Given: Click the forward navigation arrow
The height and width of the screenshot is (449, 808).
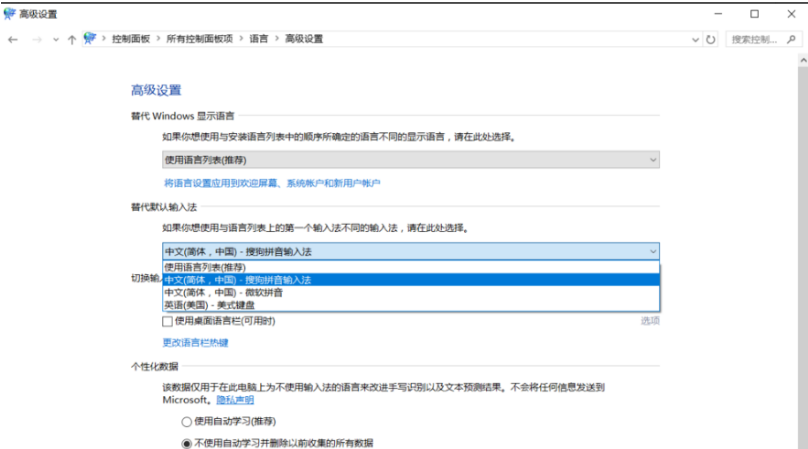Looking at the screenshot, I should [36, 39].
